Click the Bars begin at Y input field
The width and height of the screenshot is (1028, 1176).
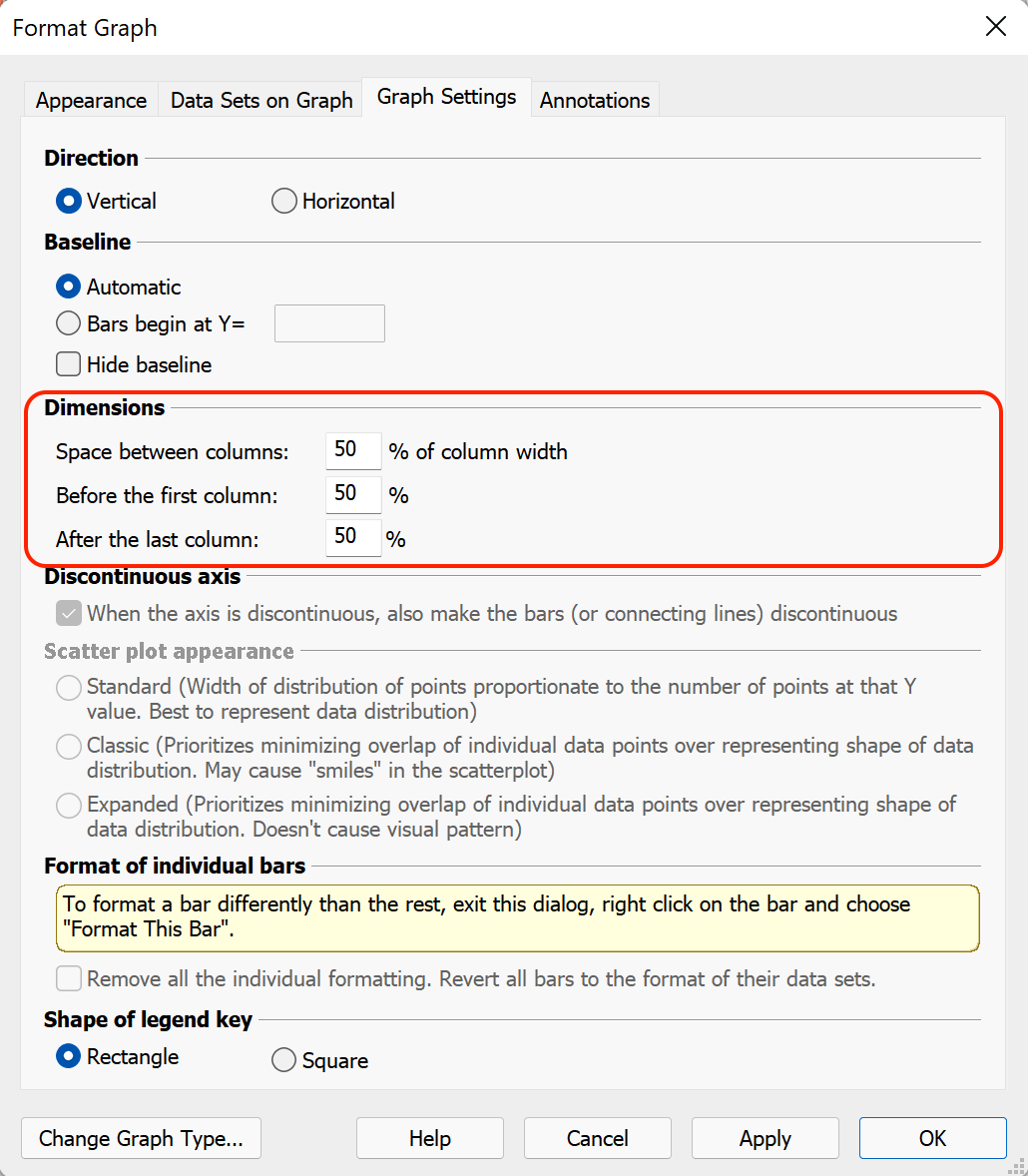329,323
